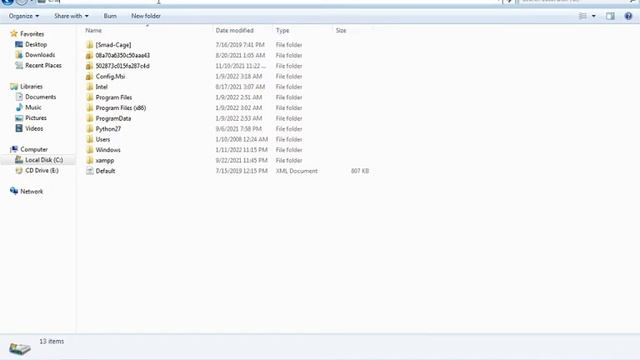
Task: Select the Default XML file icon
Action: click(x=90, y=171)
